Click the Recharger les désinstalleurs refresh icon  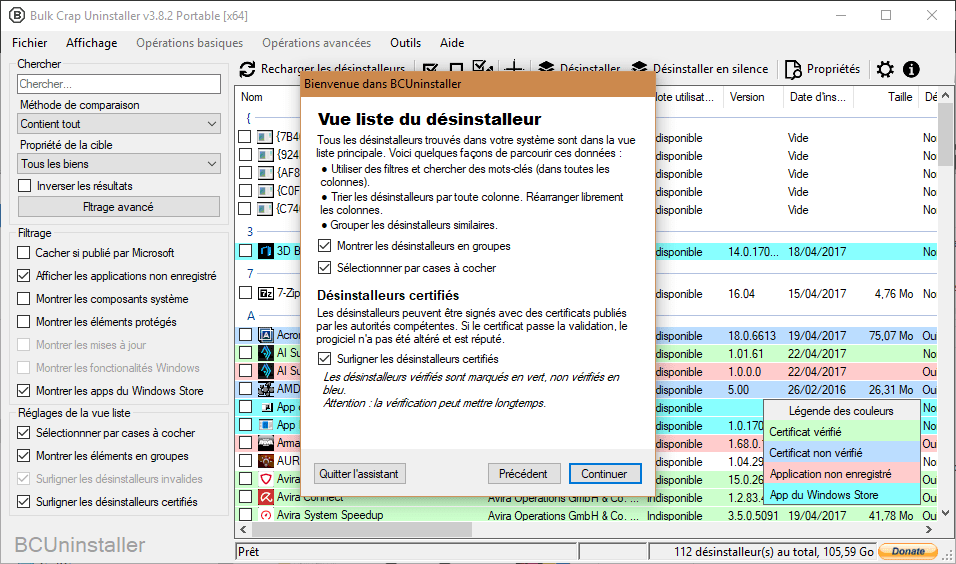tap(247, 70)
